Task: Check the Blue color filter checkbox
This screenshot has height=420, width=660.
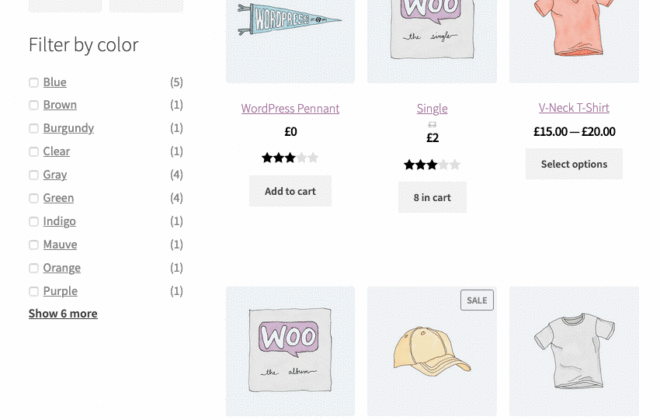Action: 34,82
